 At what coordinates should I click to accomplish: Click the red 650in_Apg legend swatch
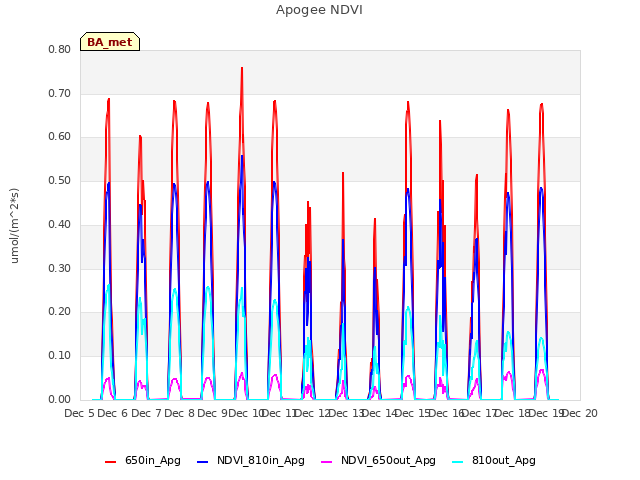click(x=111, y=462)
